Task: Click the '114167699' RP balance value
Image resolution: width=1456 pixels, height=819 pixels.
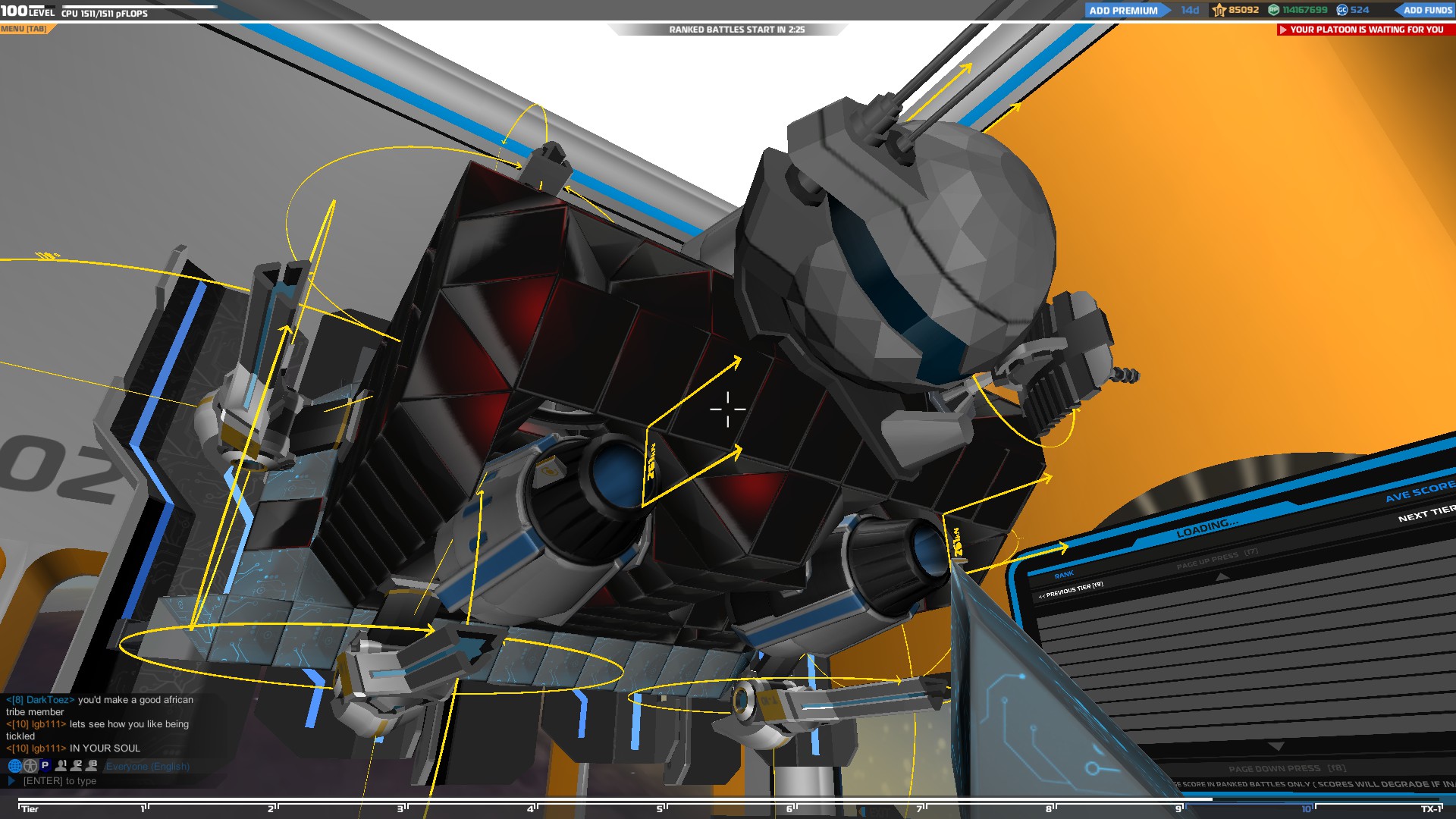Action: click(1305, 10)
